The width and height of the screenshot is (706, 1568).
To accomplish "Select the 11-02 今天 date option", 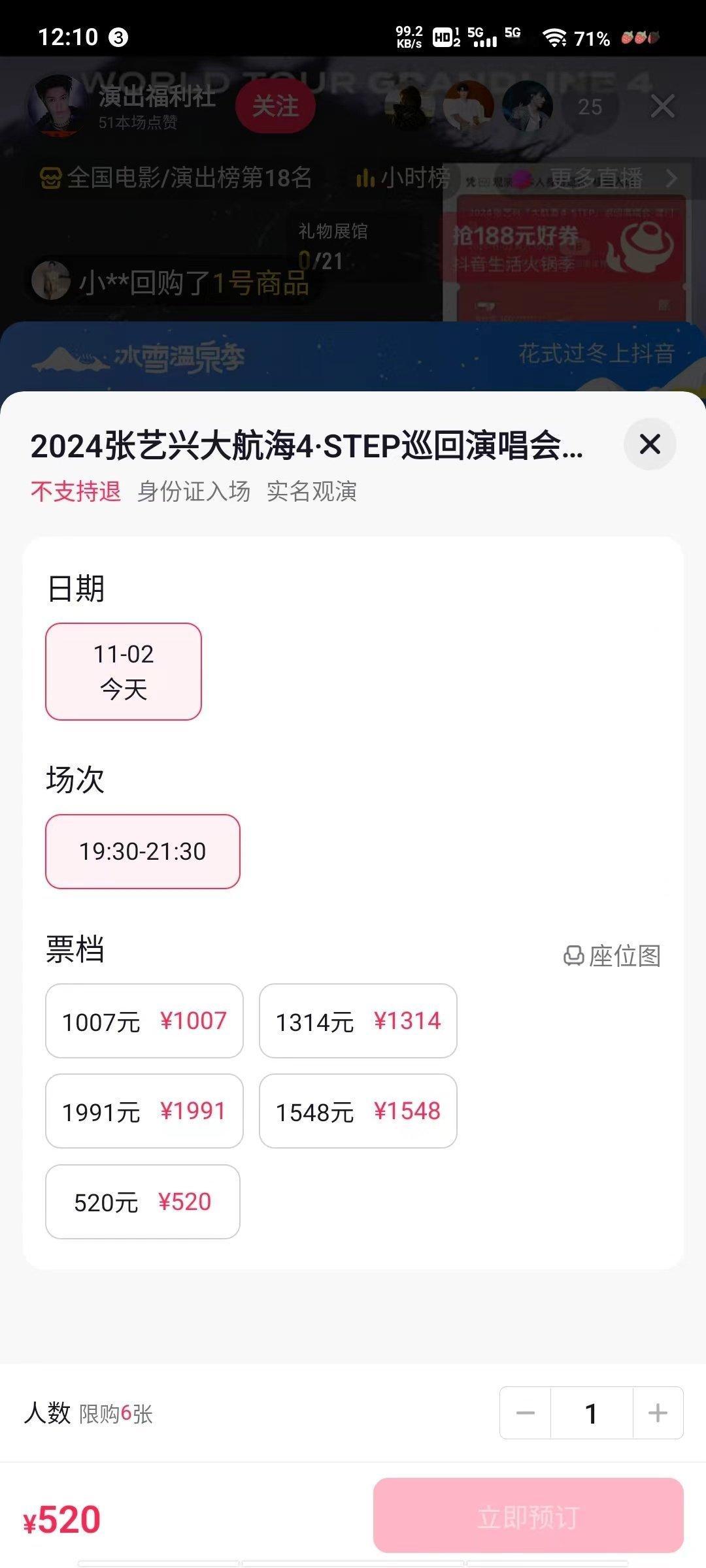I will [x=124, y=672].
